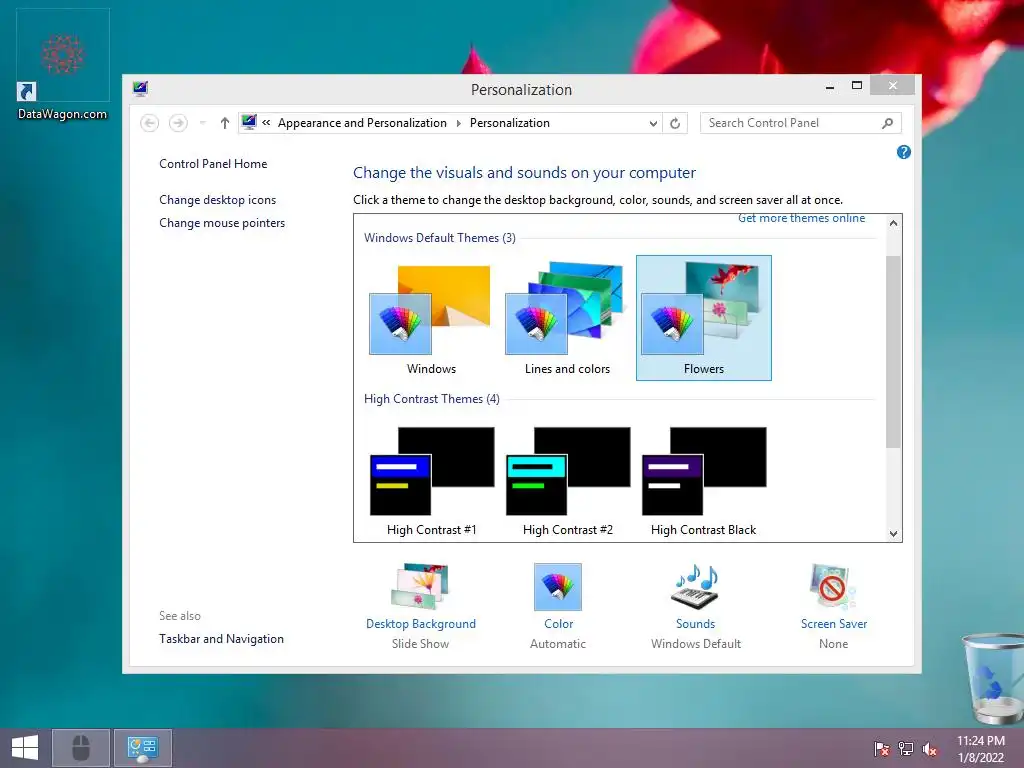Viewport: 1024px width, 768px height.
Task: Open the Color settings swatch icon
Action: coord(558,586)
